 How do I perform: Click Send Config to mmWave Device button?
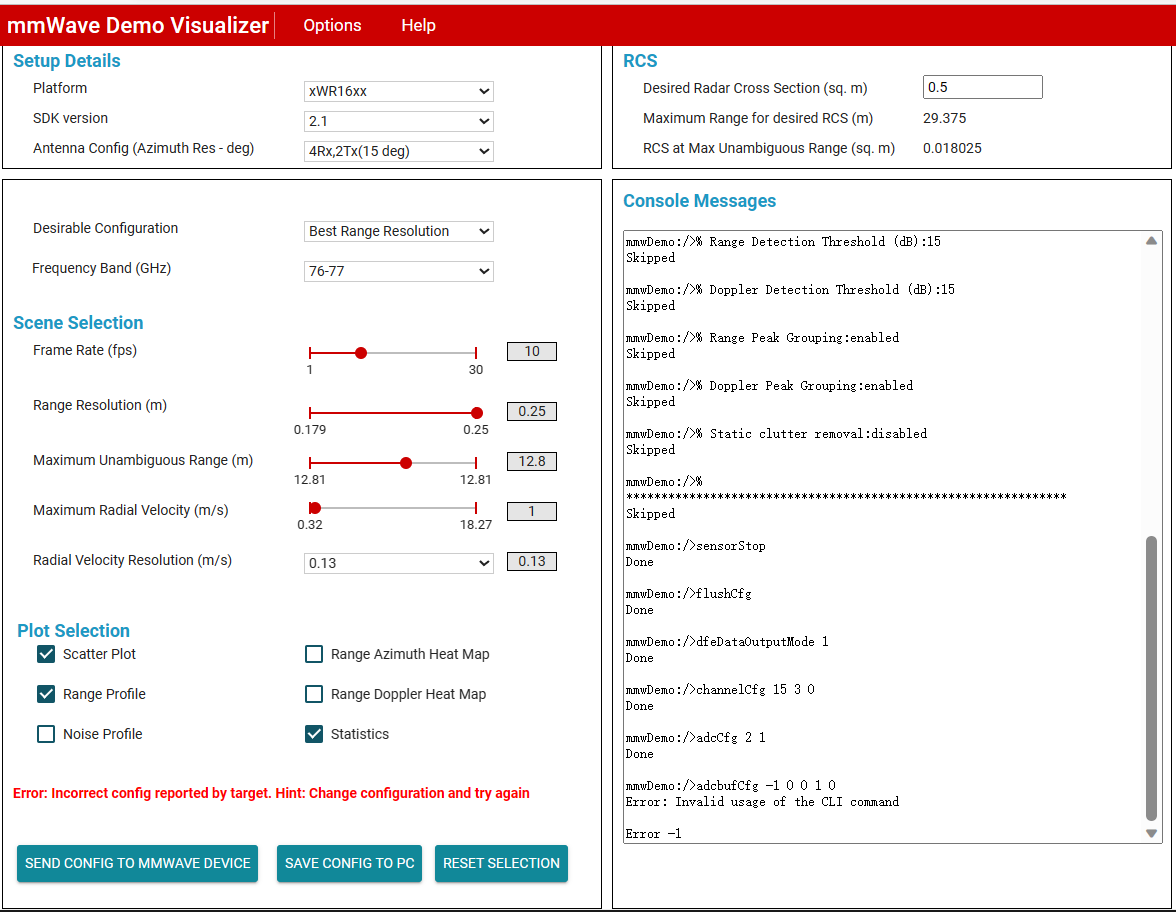[137, 863]
